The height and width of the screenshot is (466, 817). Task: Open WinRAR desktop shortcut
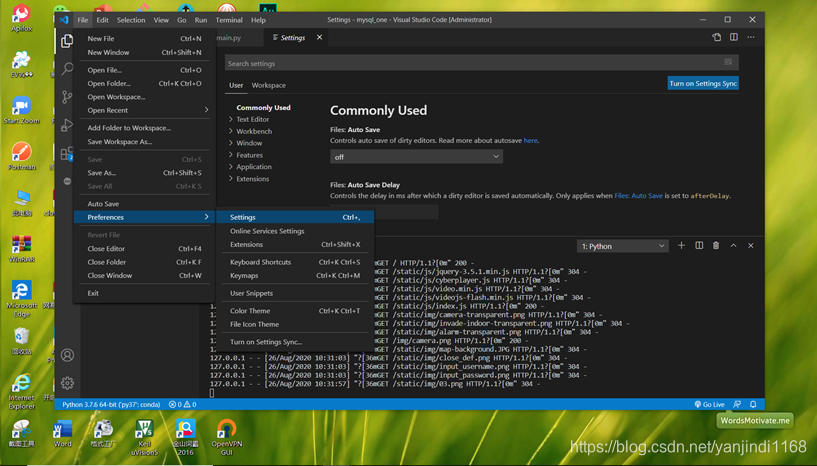(21, 248)
